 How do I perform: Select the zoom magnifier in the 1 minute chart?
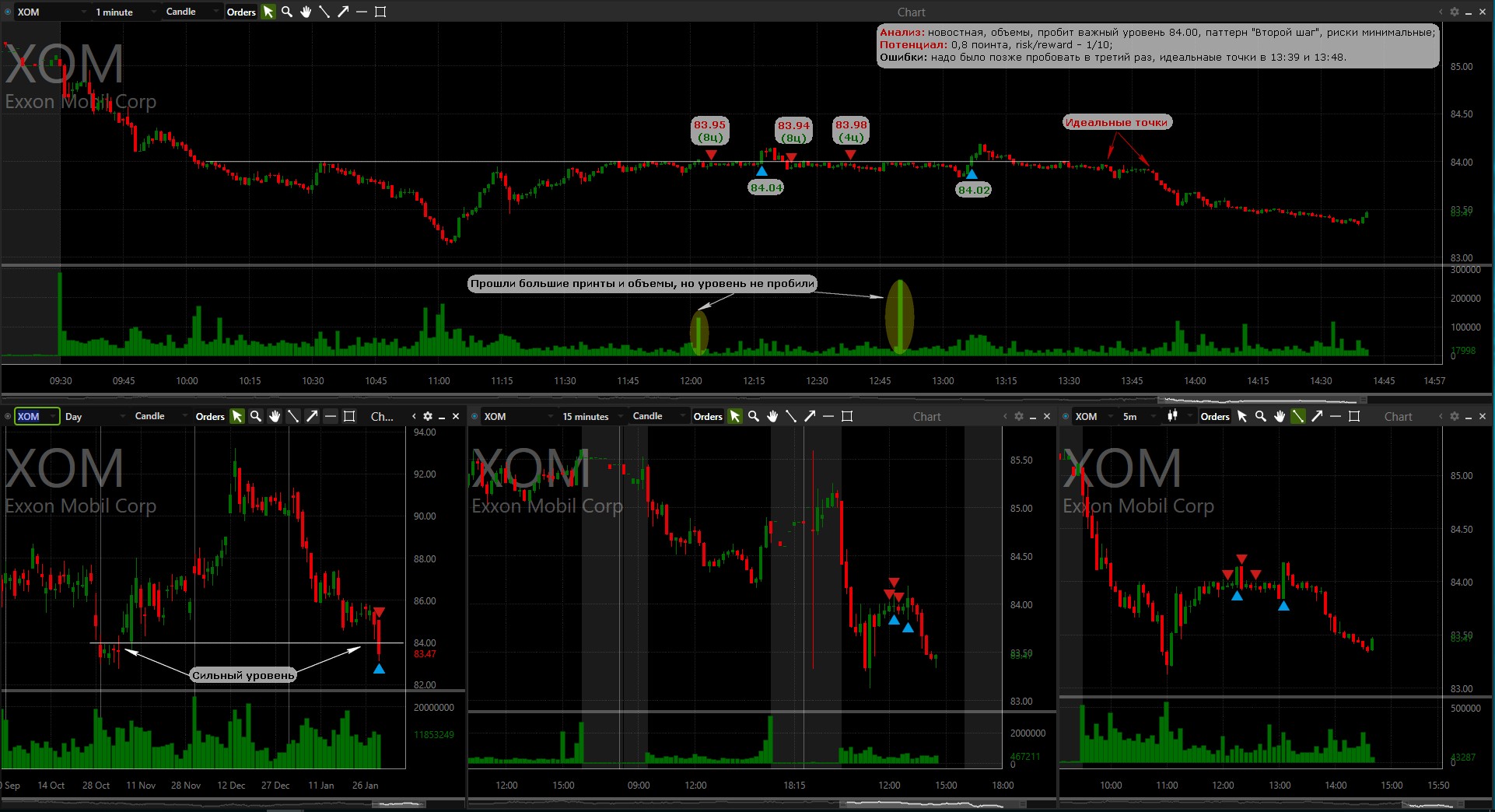pos(287,12)
